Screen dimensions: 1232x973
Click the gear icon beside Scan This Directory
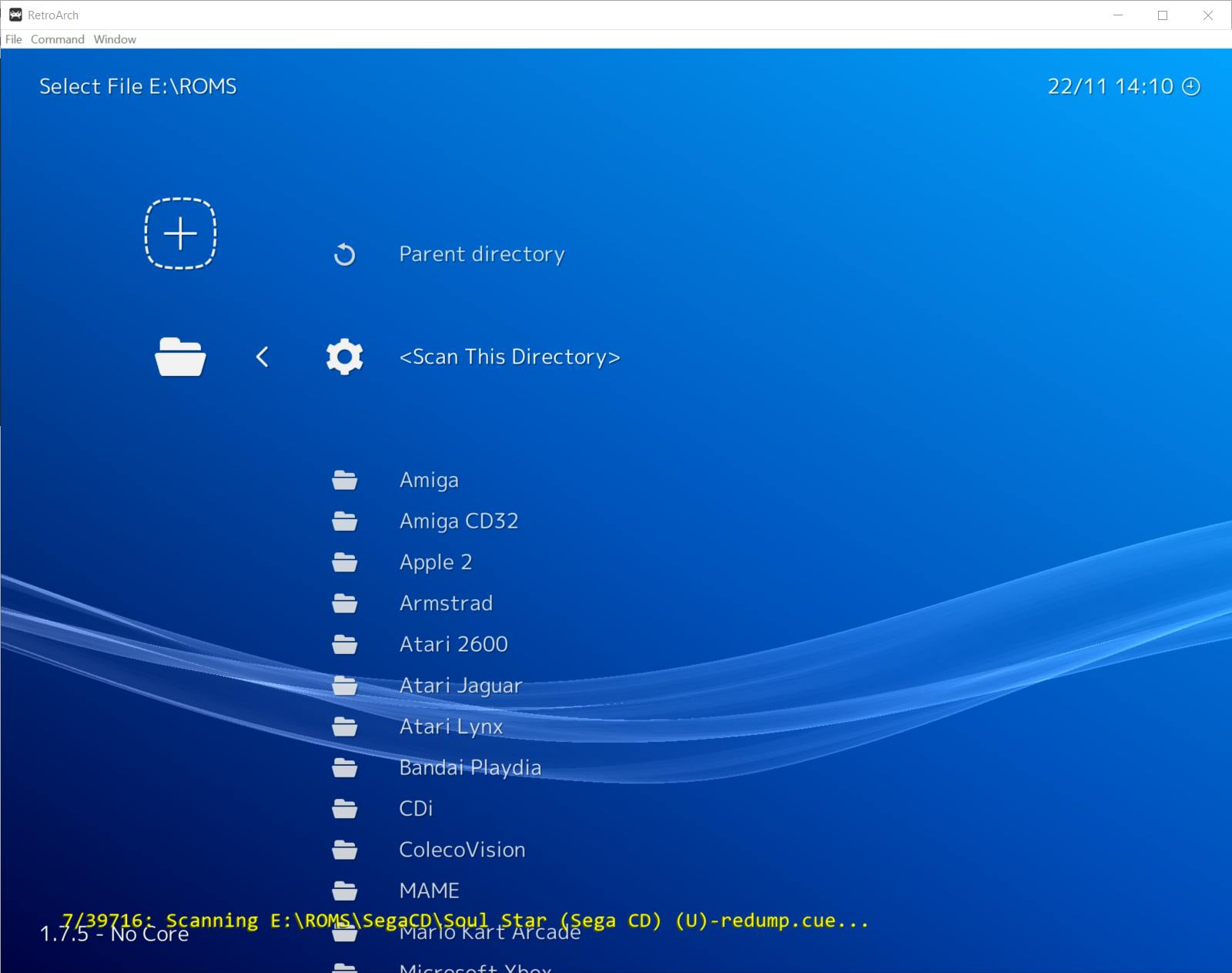pyautogui.click(x=344, y=357)
